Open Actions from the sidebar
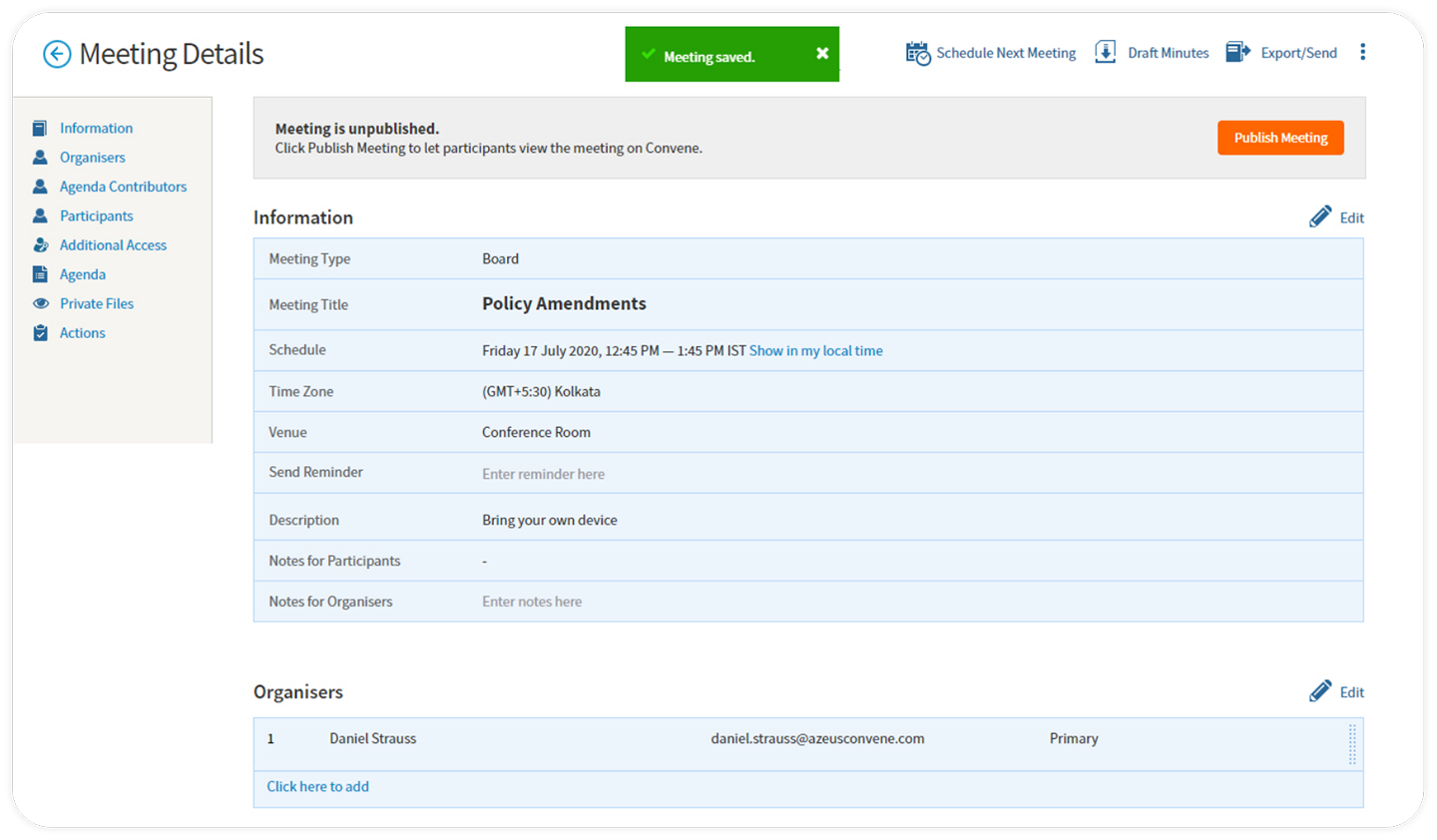The width and height of the screenshot is (1437, 840). pyautogui.click(x=82, y=333)
